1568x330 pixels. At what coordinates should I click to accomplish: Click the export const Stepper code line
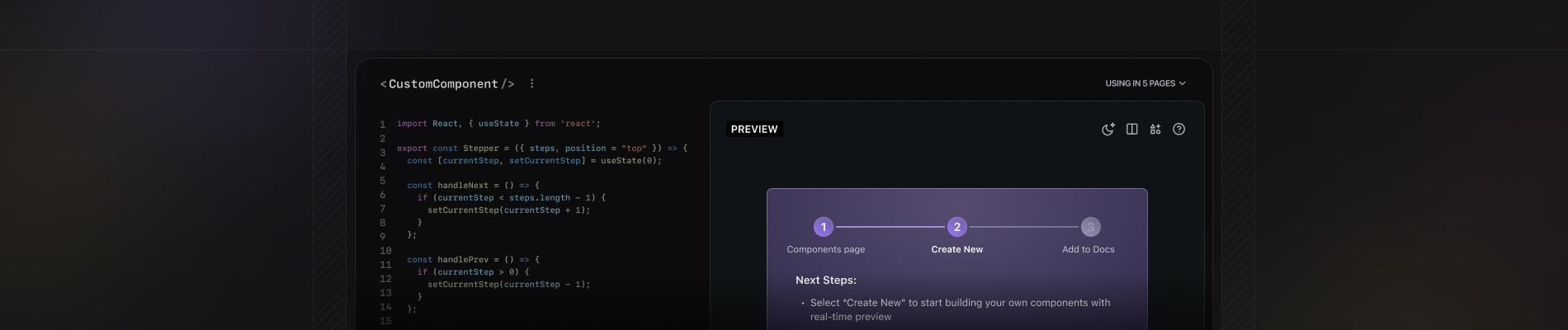pyautogui.click(x=542, y=148)
